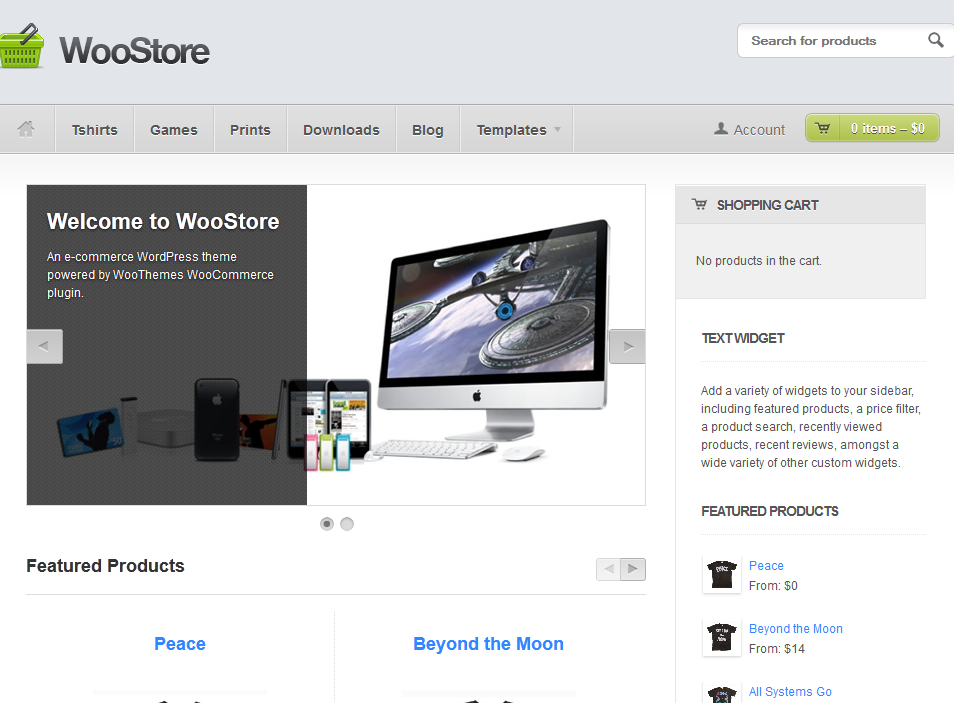Open the Downloads menu item
This screenshot has width=954, height=703.
click(x=341, y=130)
